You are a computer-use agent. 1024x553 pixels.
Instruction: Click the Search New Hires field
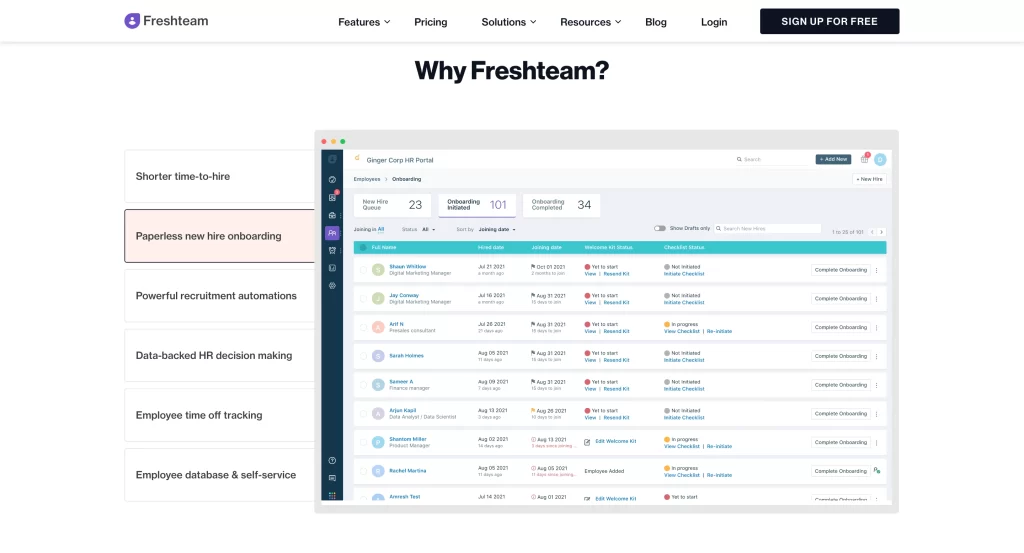click(767, 229)
